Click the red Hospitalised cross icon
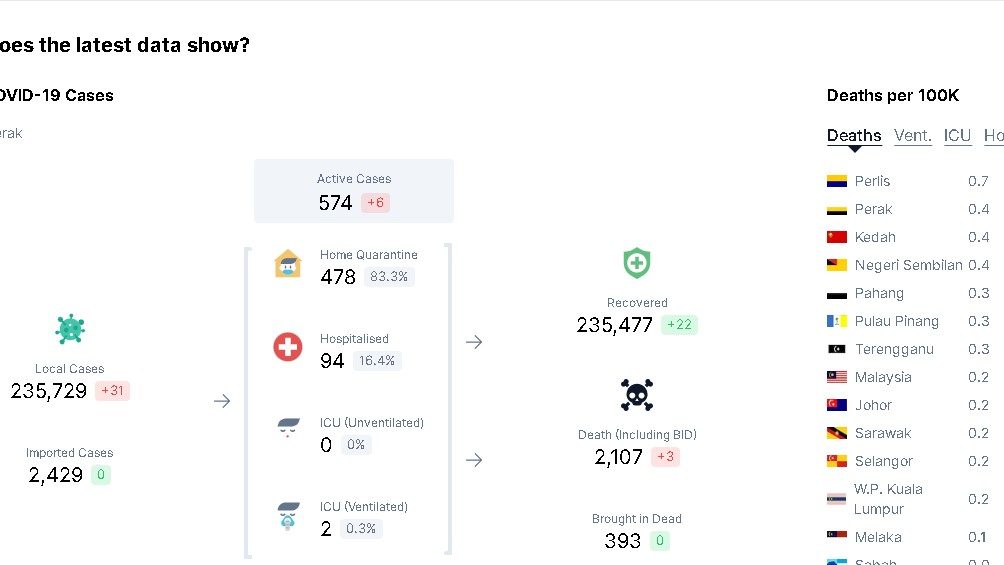This screenshot has width=1004, height=565. [288, 347]
